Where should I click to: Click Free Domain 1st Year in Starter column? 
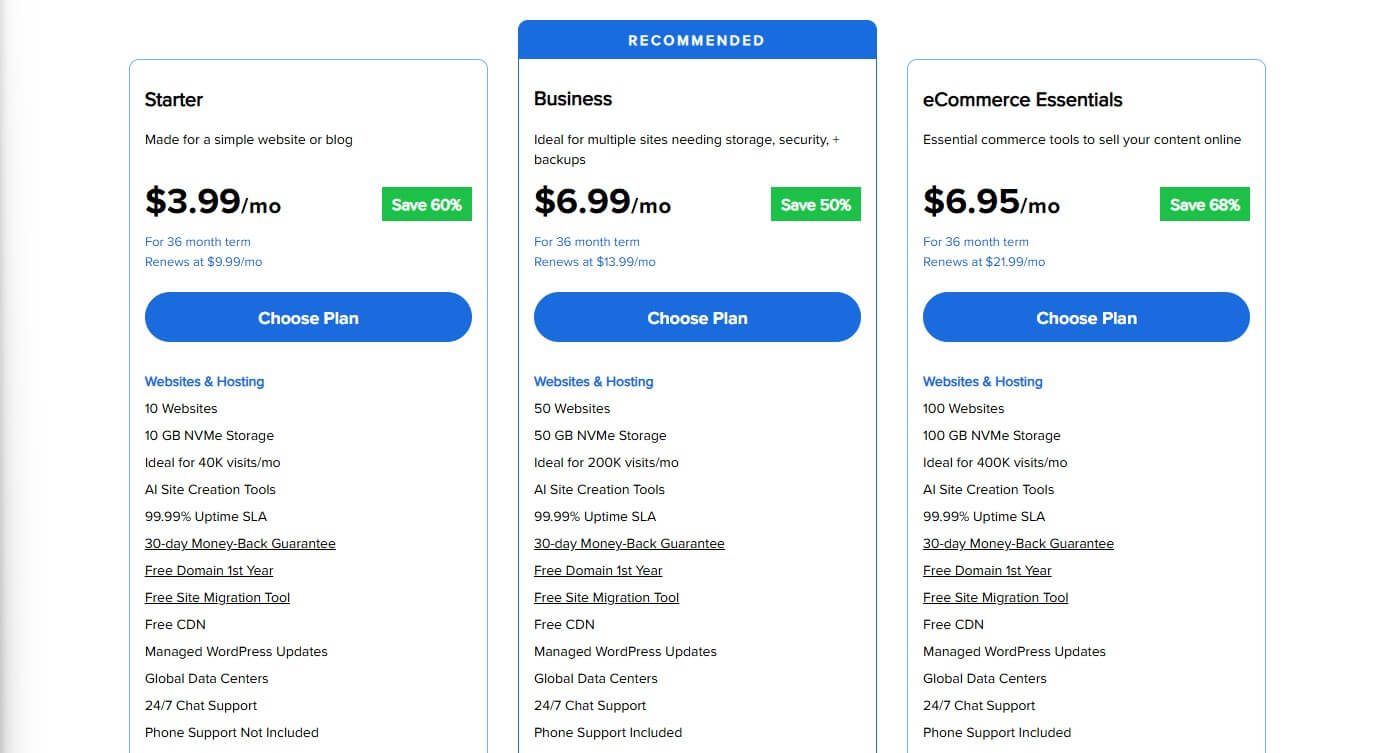[209, 570]
